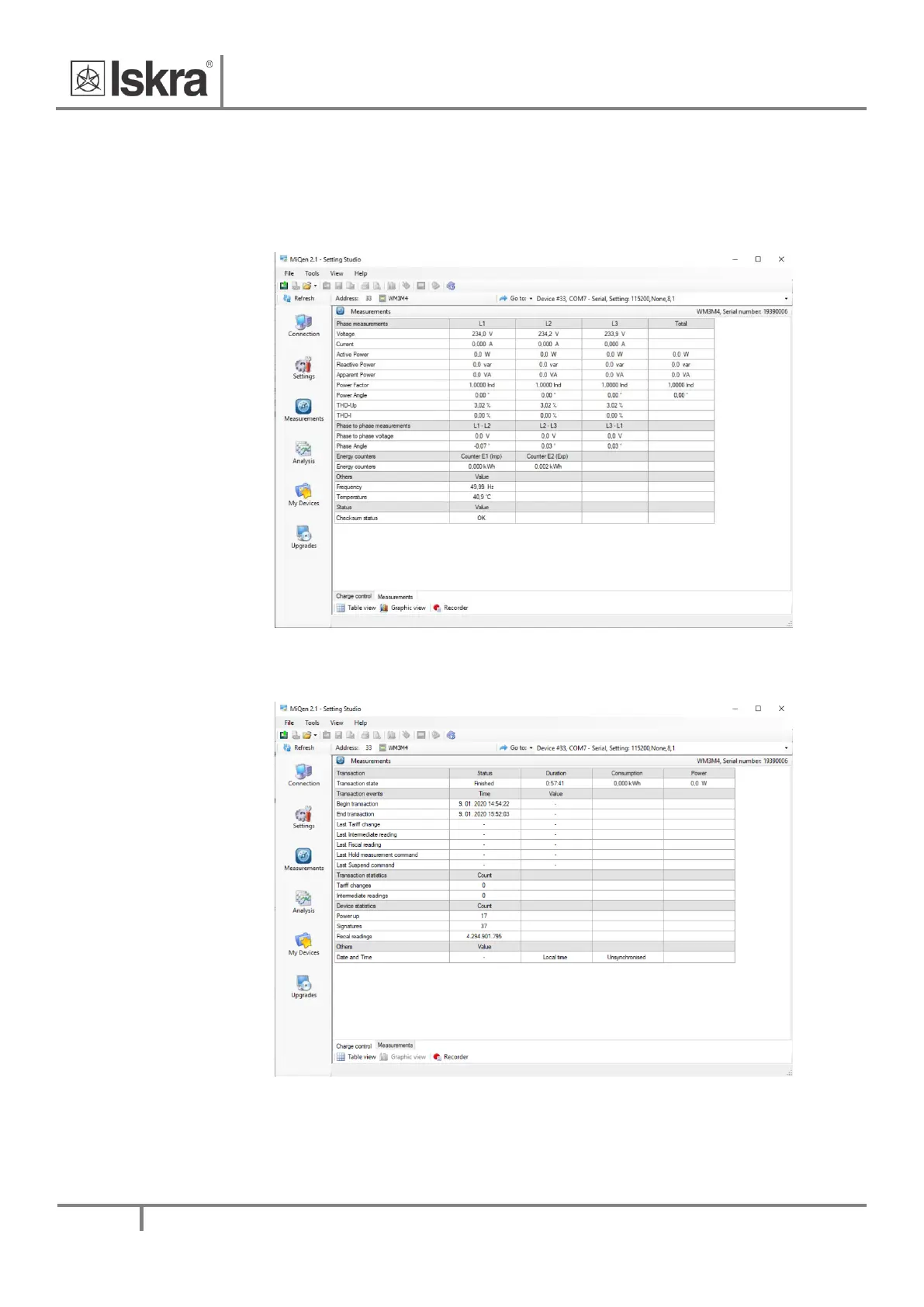Expand the device list arrow, upper window right end
Image resolution: width=924 pixels, height=1307 pixels.
click(786, 299)
